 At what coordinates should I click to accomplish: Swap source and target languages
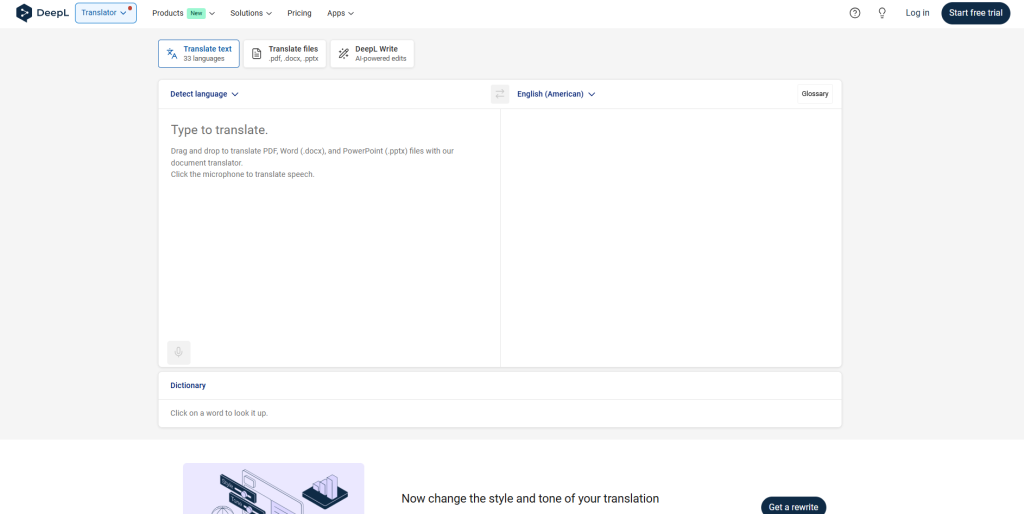coord(500,94)
